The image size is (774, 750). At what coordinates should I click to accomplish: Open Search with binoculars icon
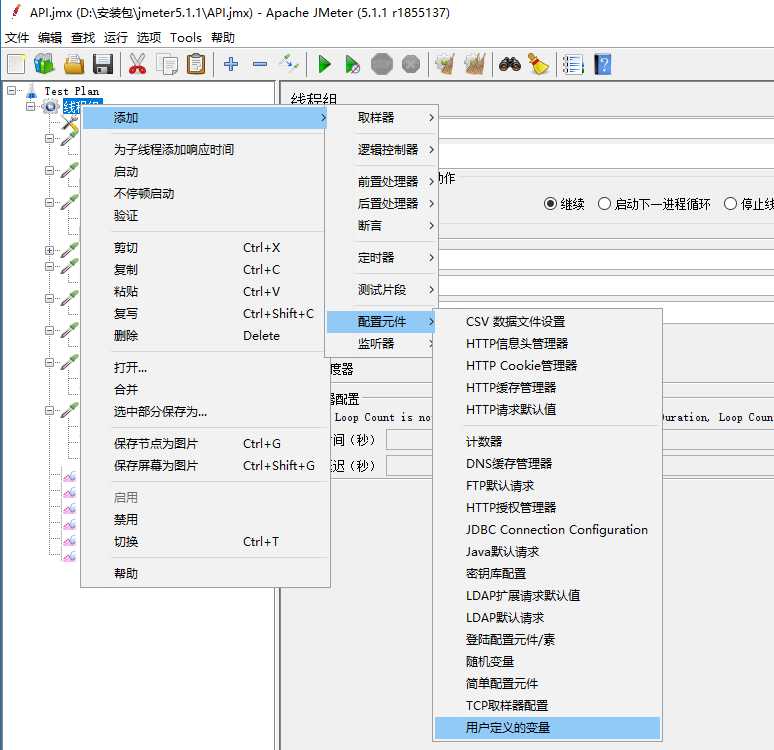(x=510, y=65)
